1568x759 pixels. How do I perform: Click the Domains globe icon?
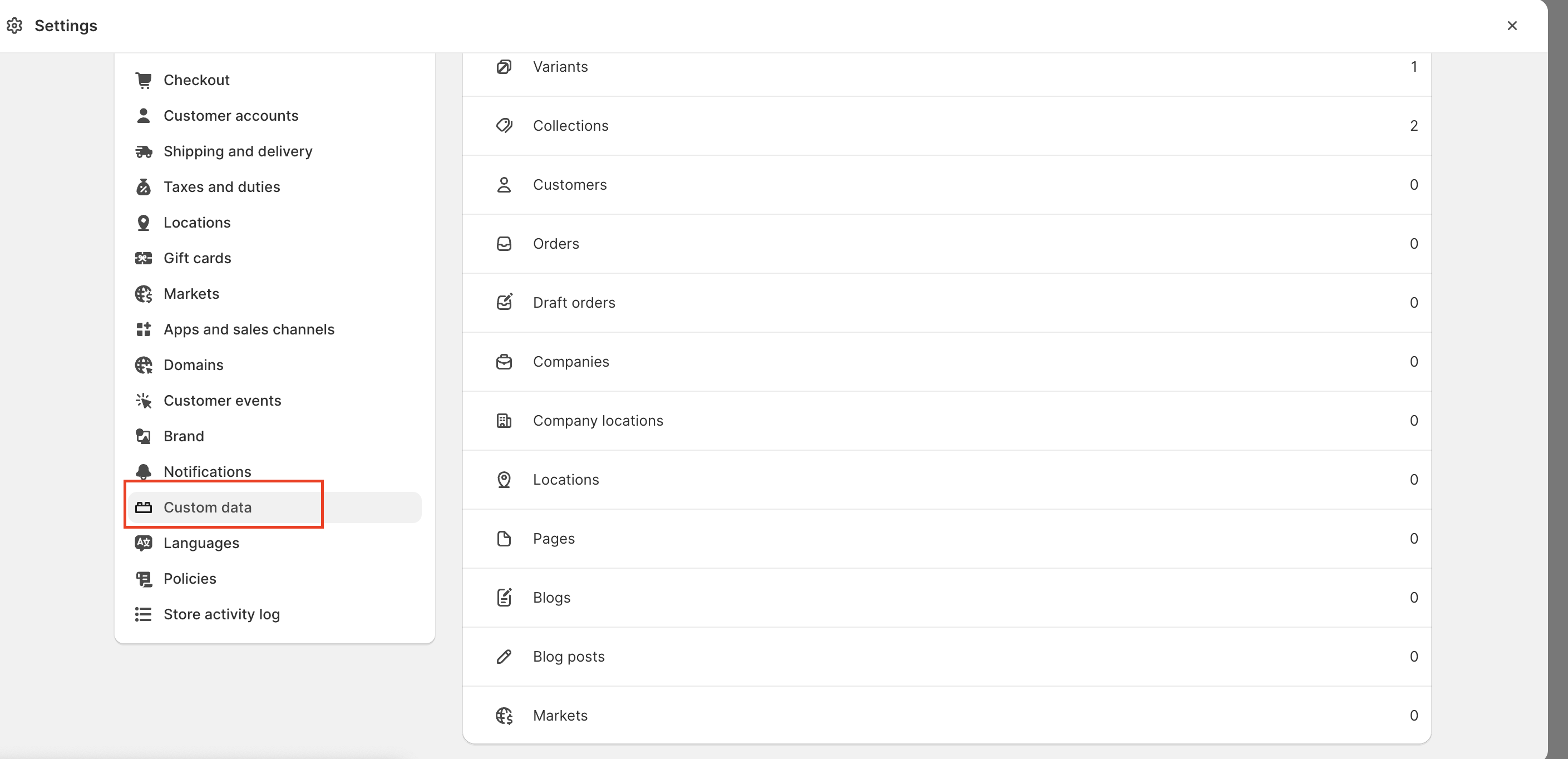144,365
